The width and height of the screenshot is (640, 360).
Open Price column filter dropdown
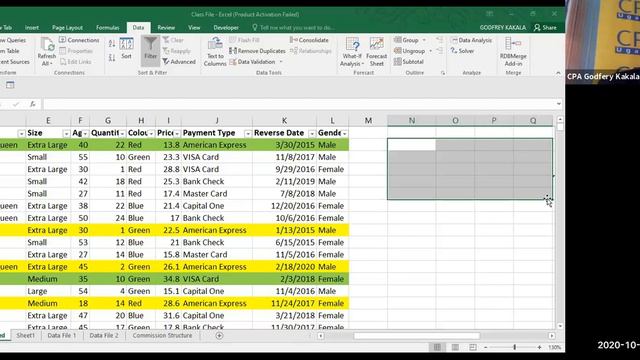coord(177,133)
